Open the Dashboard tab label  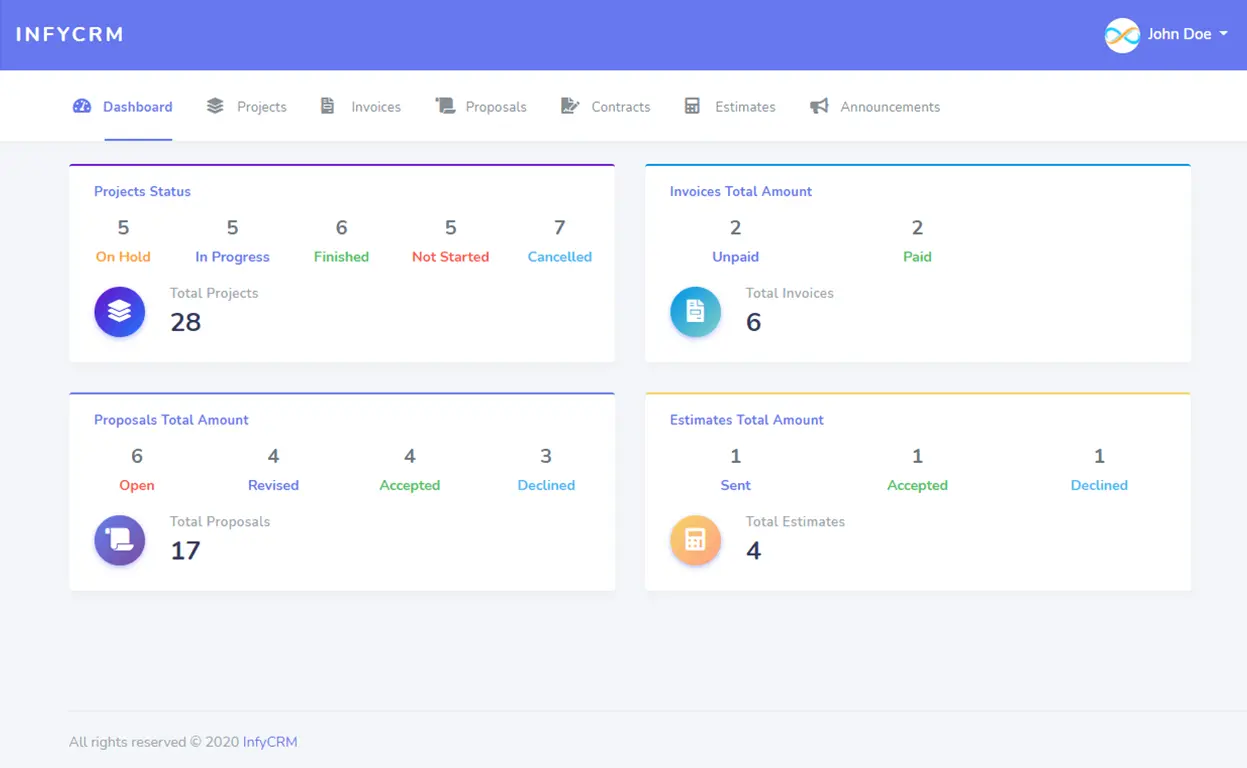point(138,107)
